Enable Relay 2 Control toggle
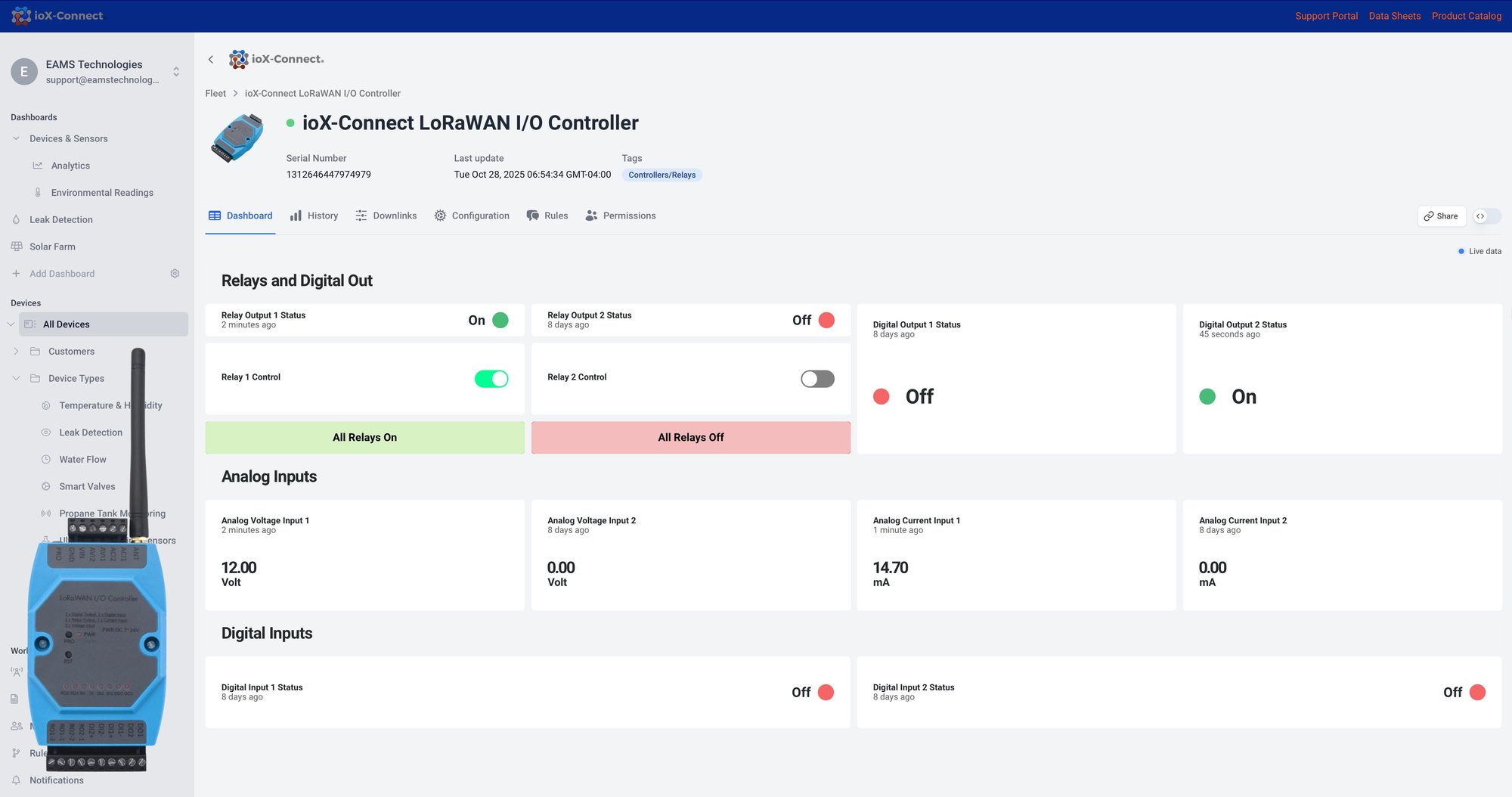This screenshot has width=1512, height=797. (816, 378)
